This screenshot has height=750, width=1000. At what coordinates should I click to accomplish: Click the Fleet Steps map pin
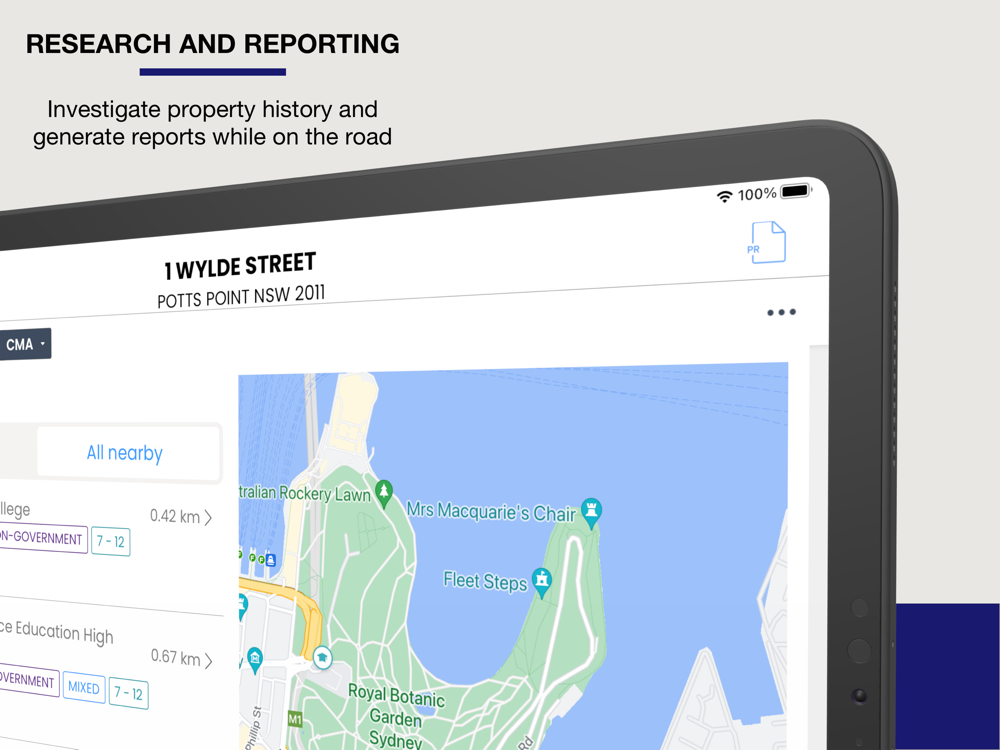coord(541,583)
